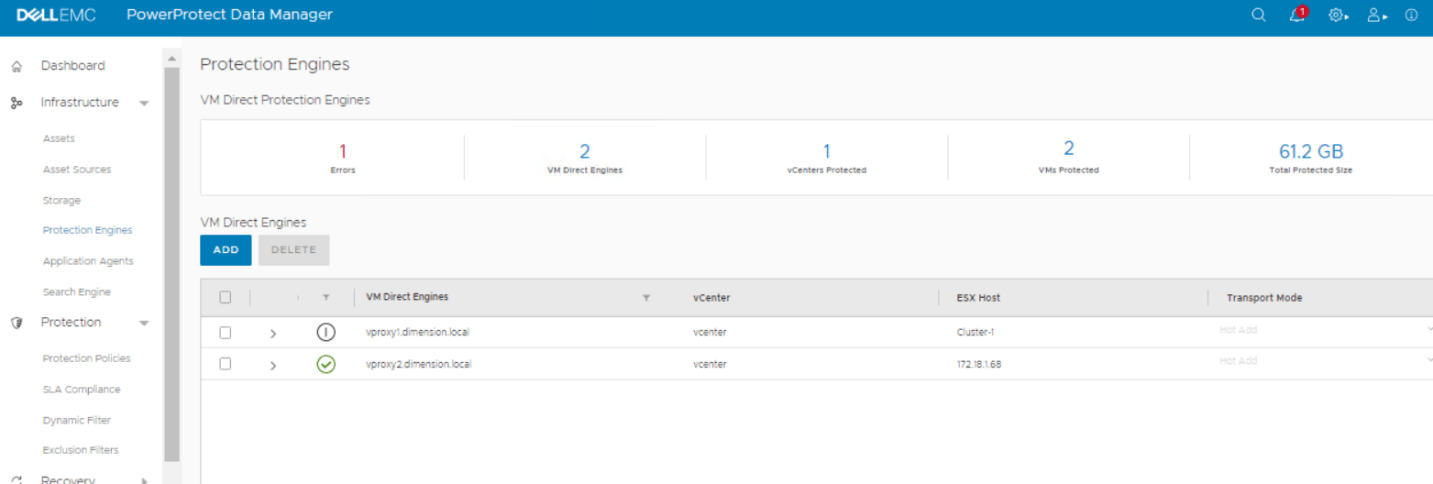Check the box for vproxy1.dimension.local
Viewport: 1433px width, 484px height.
[225, 332]
